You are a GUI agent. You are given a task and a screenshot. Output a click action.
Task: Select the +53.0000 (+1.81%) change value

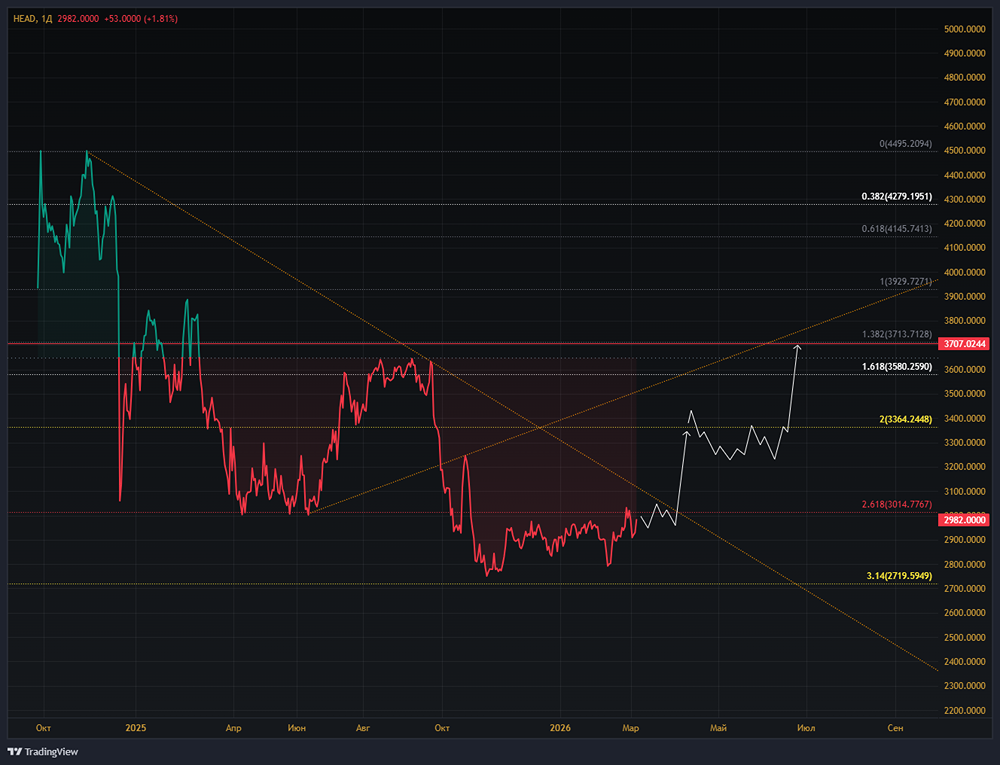140,19
